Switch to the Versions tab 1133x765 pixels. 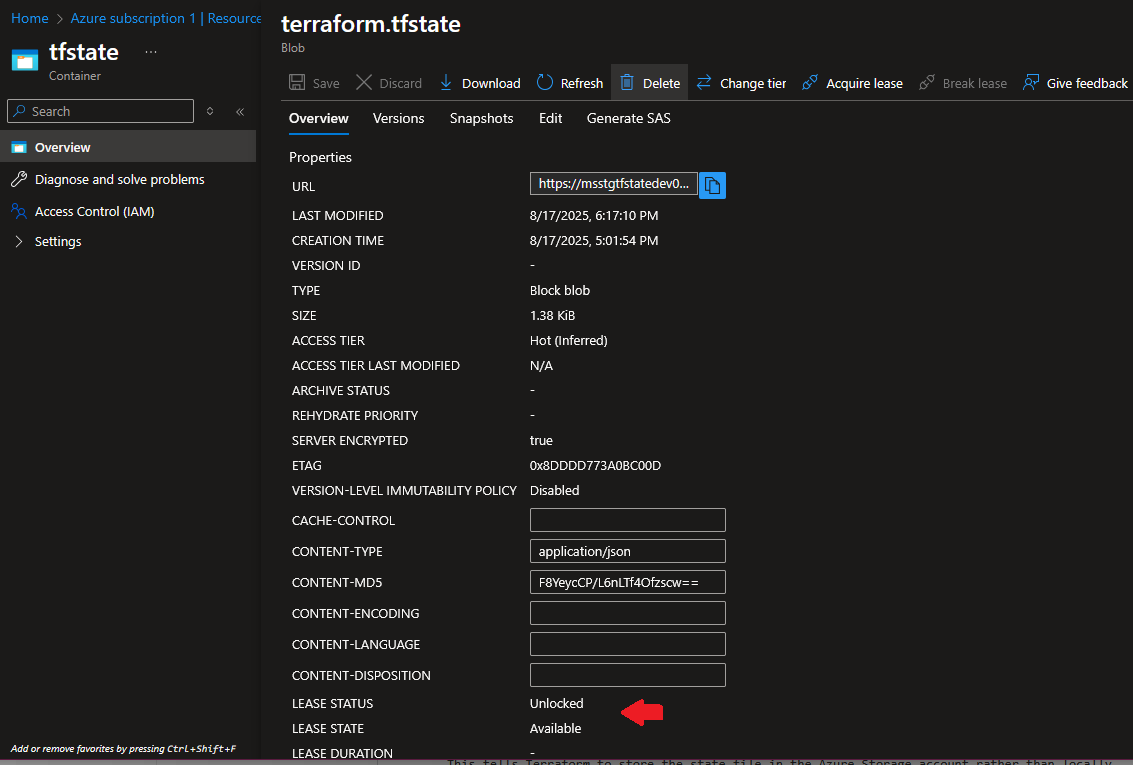[x=399, y=118]
